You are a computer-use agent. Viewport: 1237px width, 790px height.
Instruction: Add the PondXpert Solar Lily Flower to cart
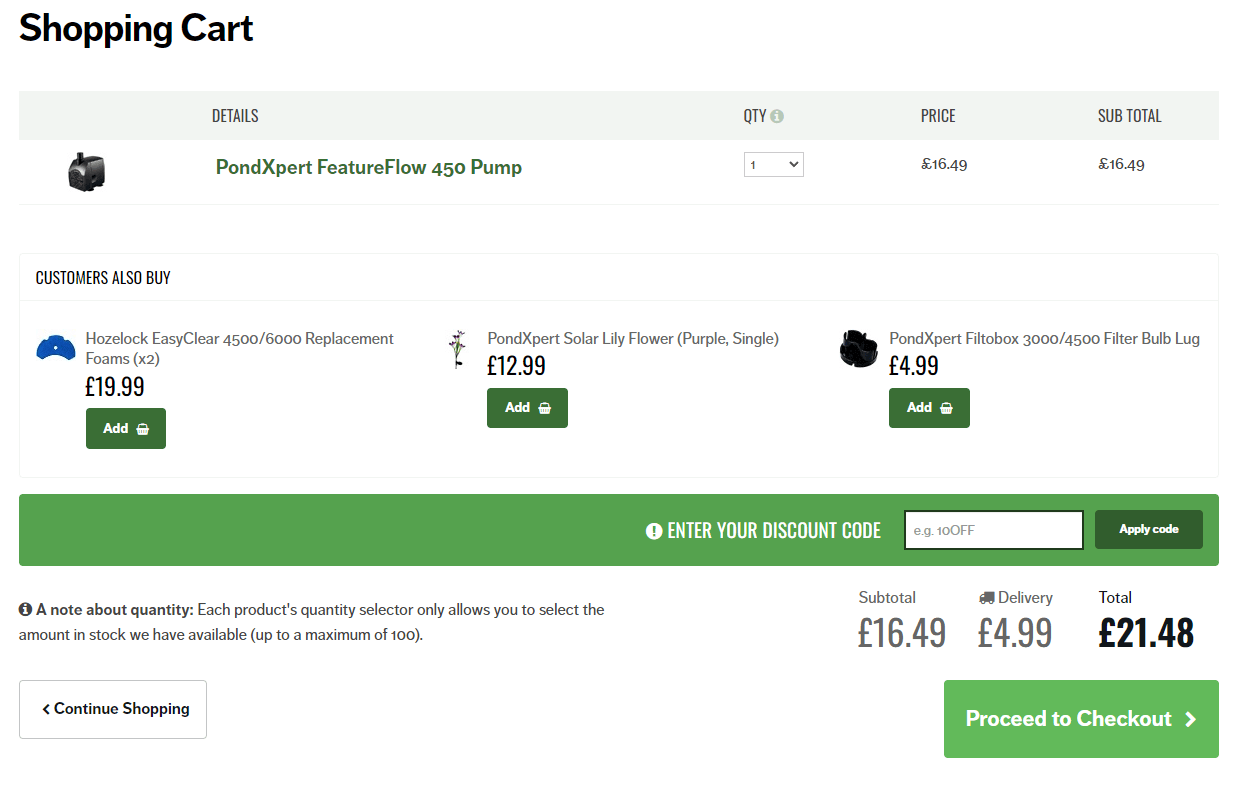527,407
